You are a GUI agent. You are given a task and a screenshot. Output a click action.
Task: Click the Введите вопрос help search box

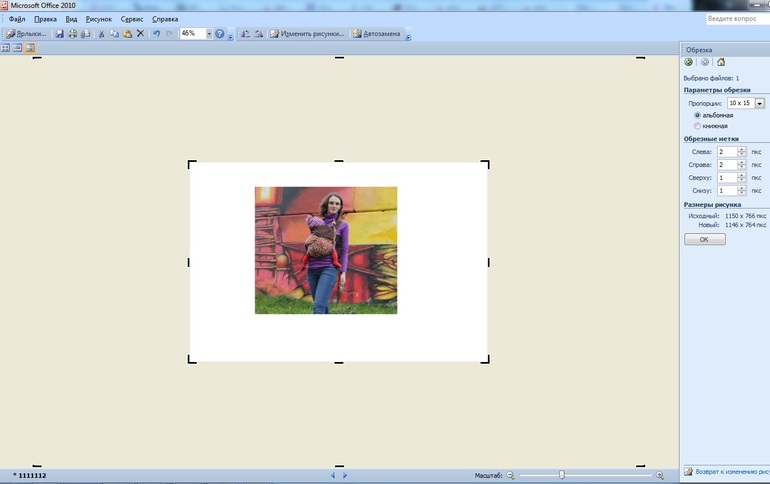pos(738,19)
